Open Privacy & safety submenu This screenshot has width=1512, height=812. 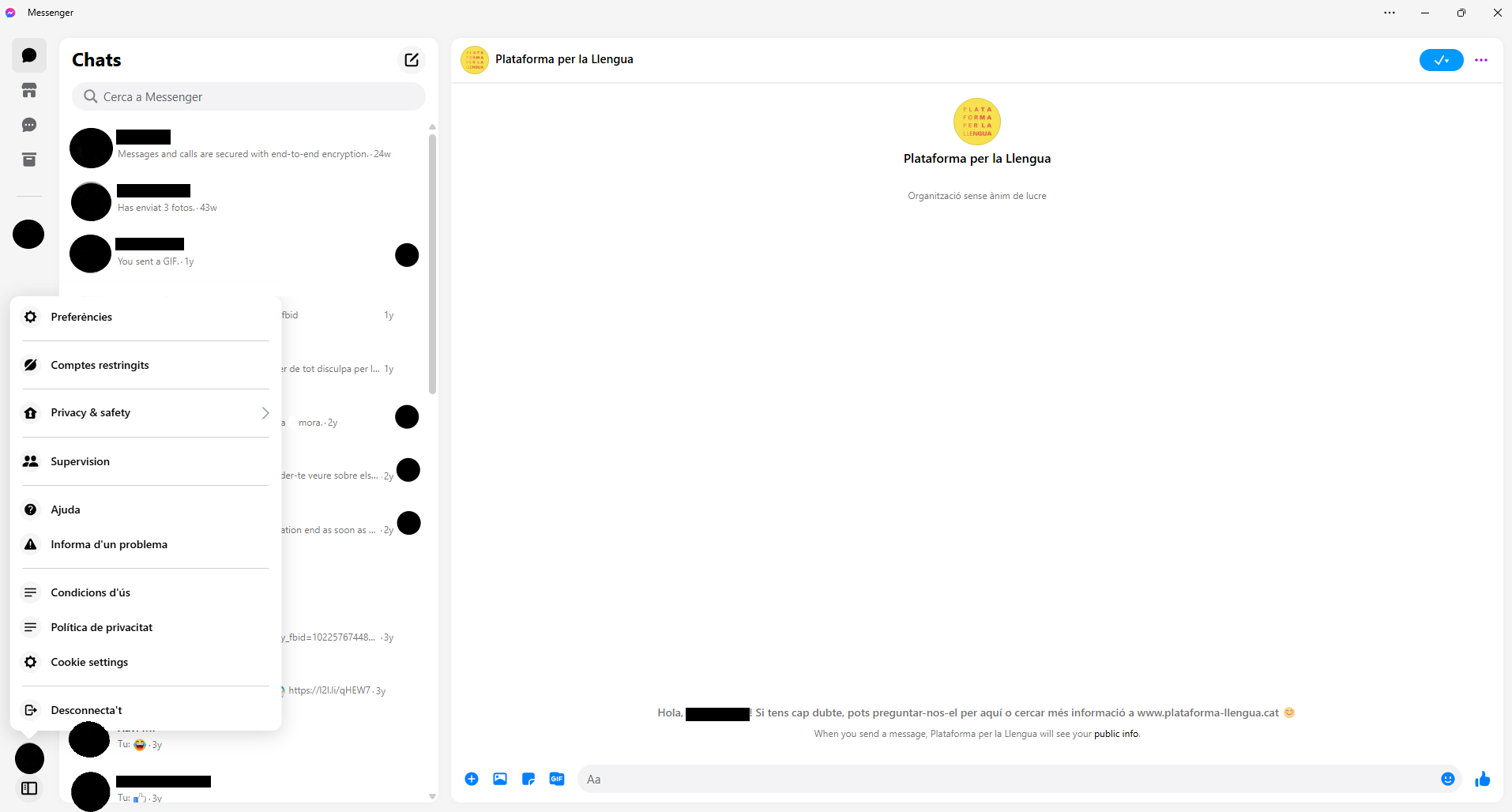click(x=145, y=413)
